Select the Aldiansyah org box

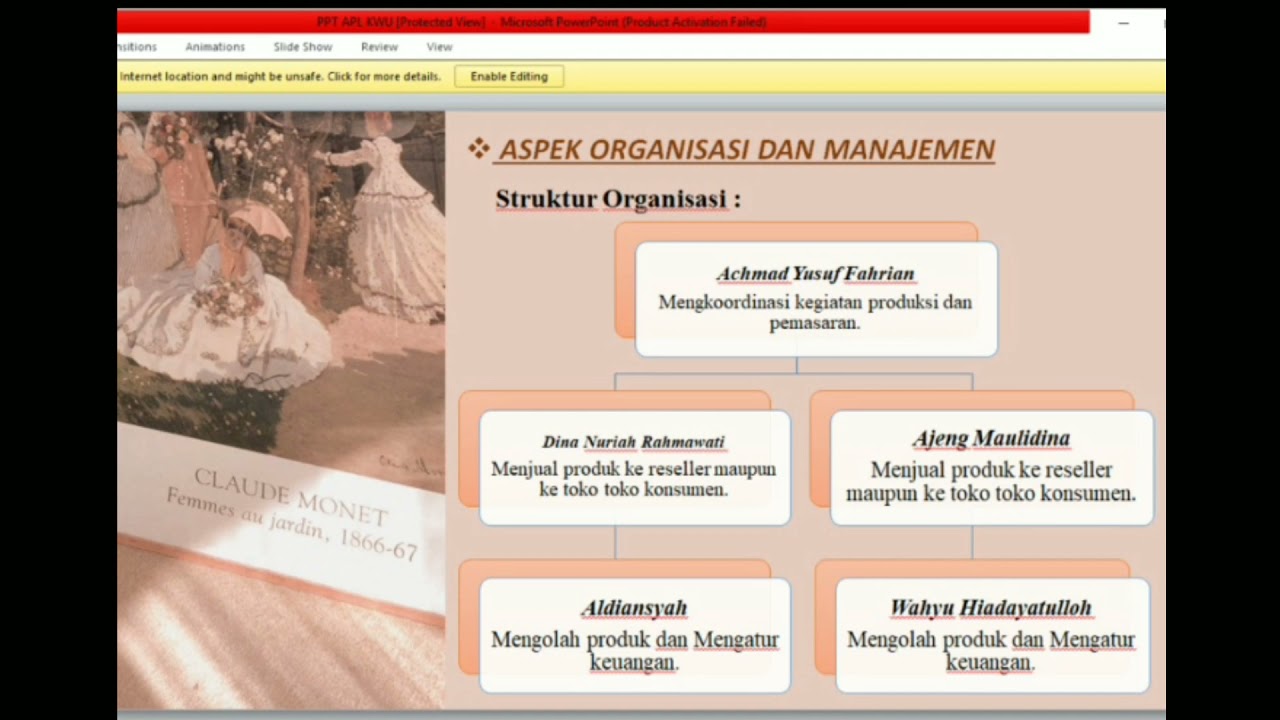[634, 636]
